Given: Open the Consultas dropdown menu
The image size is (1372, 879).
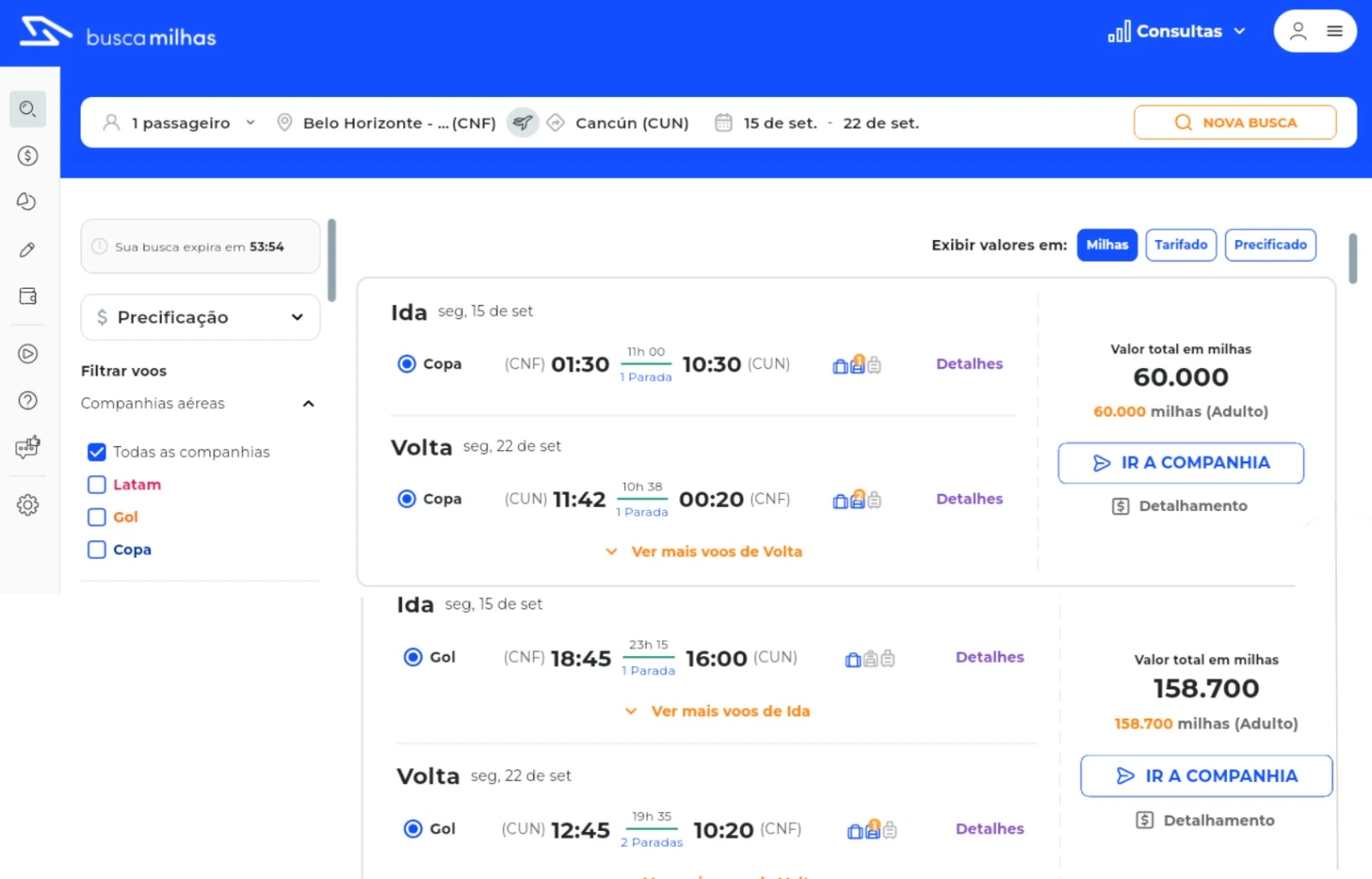Looking at the screenshot, I should (1176, 32).
